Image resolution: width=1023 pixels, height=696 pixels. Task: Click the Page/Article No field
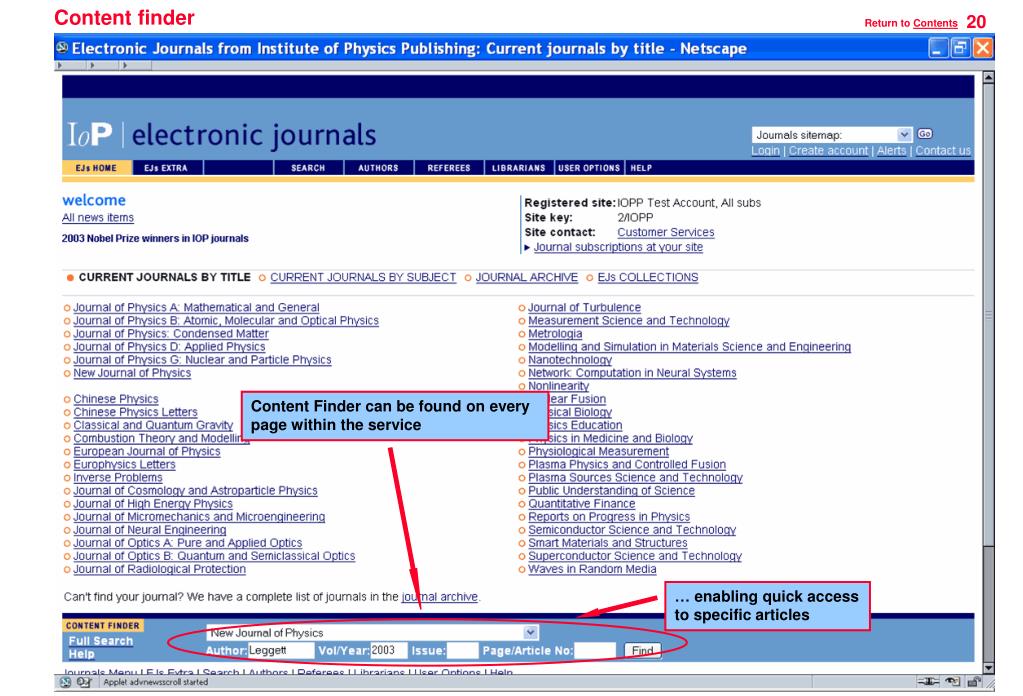(595, 650)
